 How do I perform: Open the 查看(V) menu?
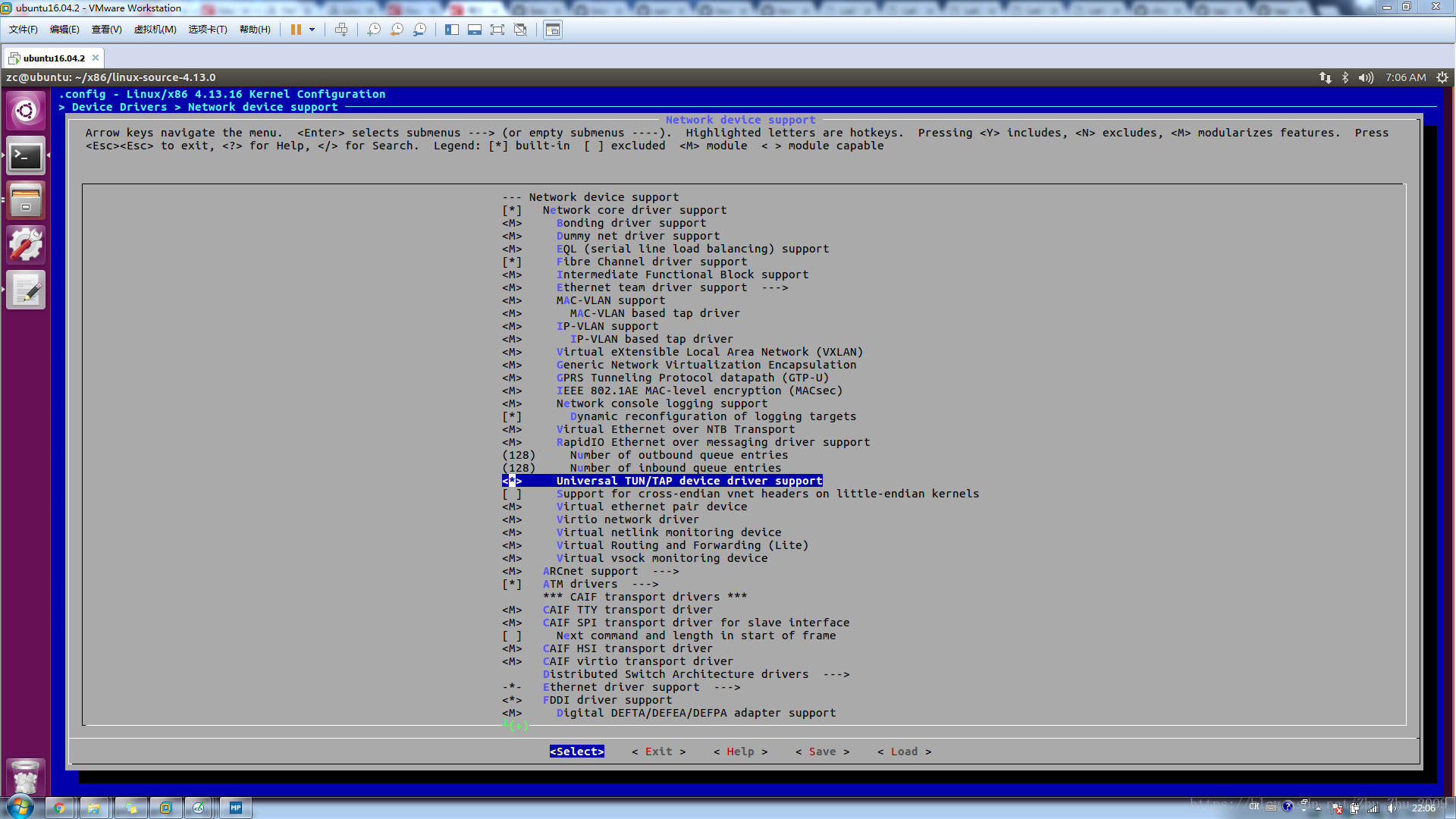[106, 30]
